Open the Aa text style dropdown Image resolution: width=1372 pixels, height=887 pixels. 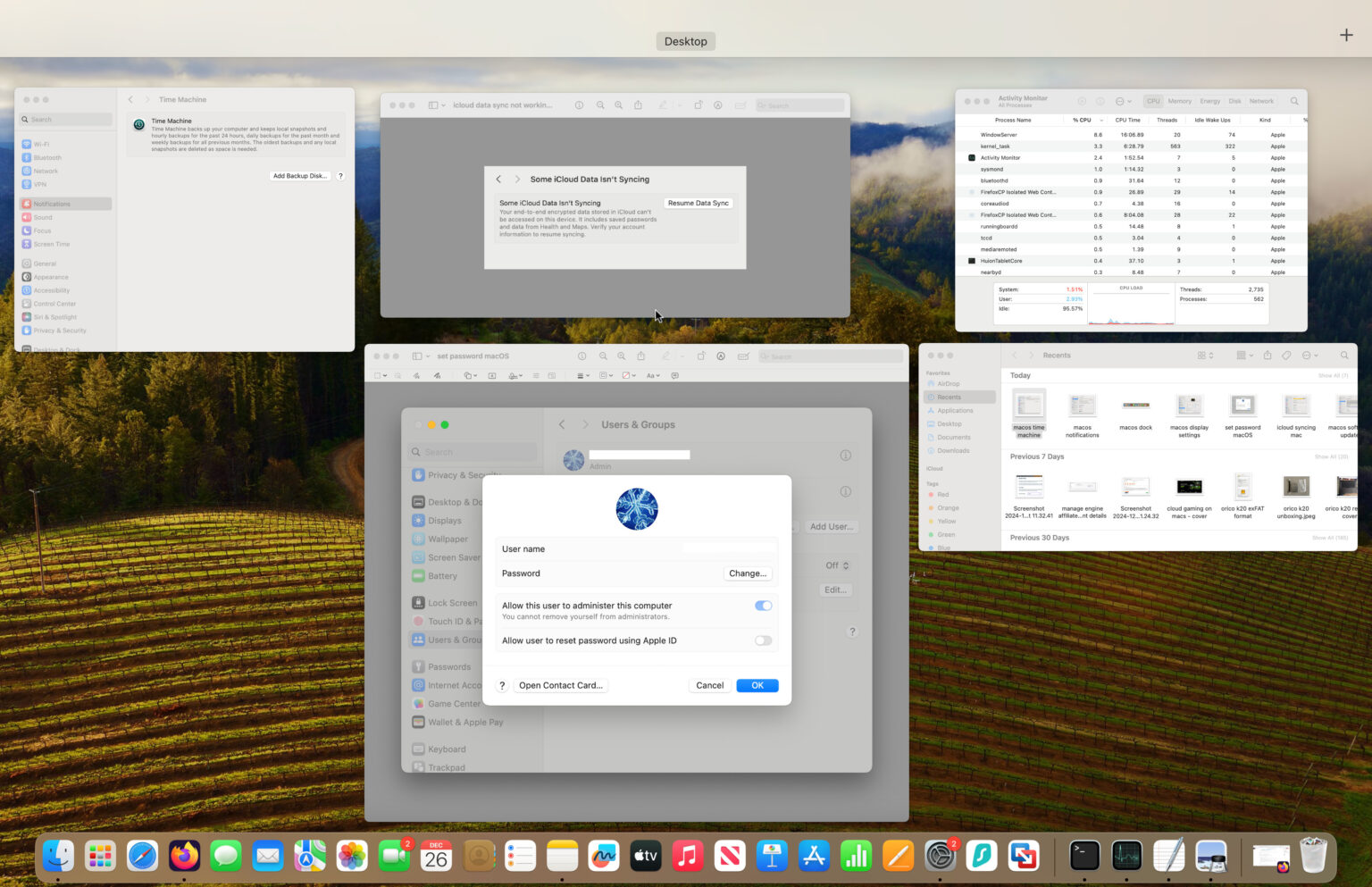[650, 375]
